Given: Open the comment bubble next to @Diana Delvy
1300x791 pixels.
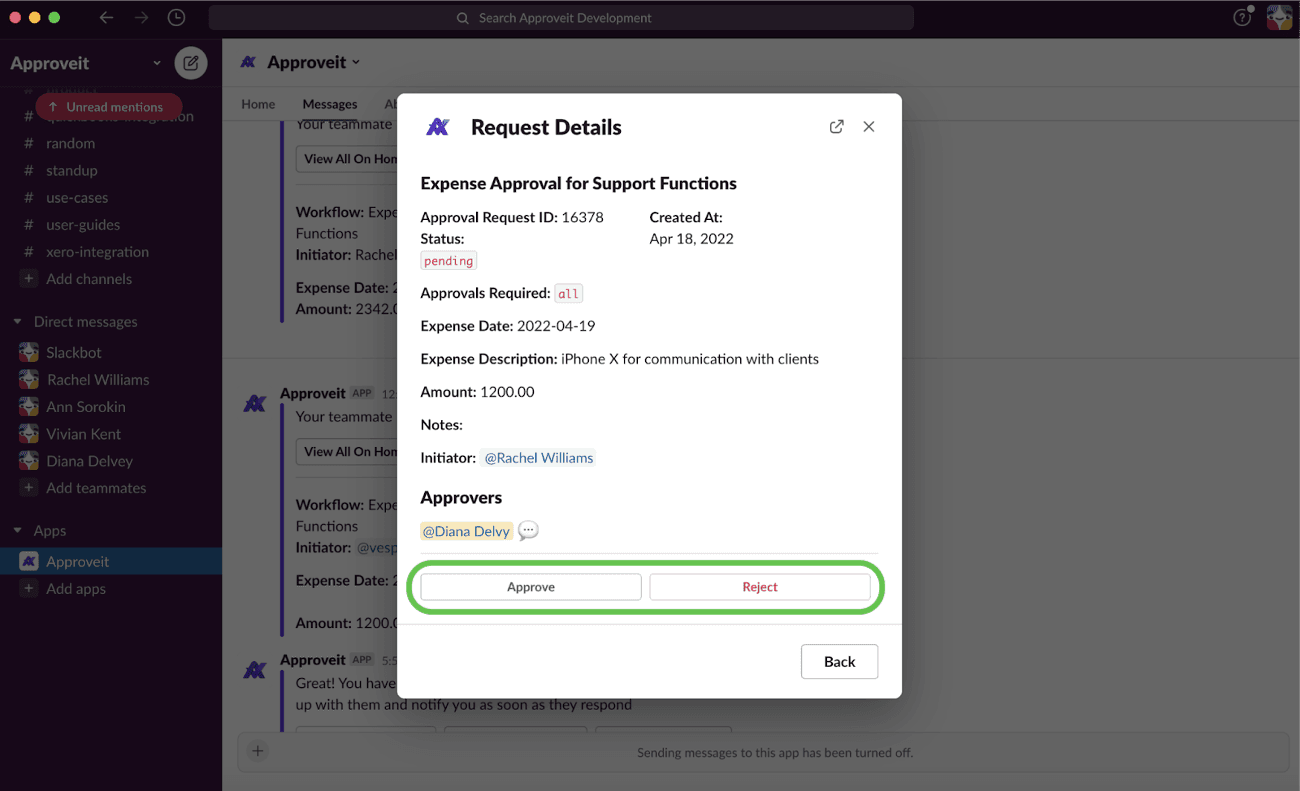Looking at the screenshot, I should (529, 531).
